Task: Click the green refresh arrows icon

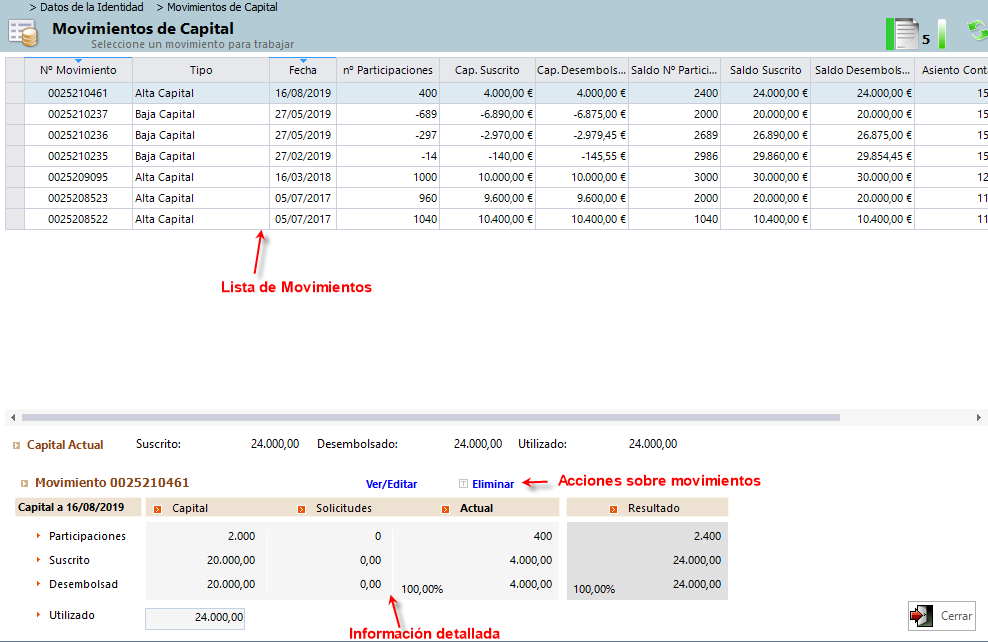Action: [977, 30]
